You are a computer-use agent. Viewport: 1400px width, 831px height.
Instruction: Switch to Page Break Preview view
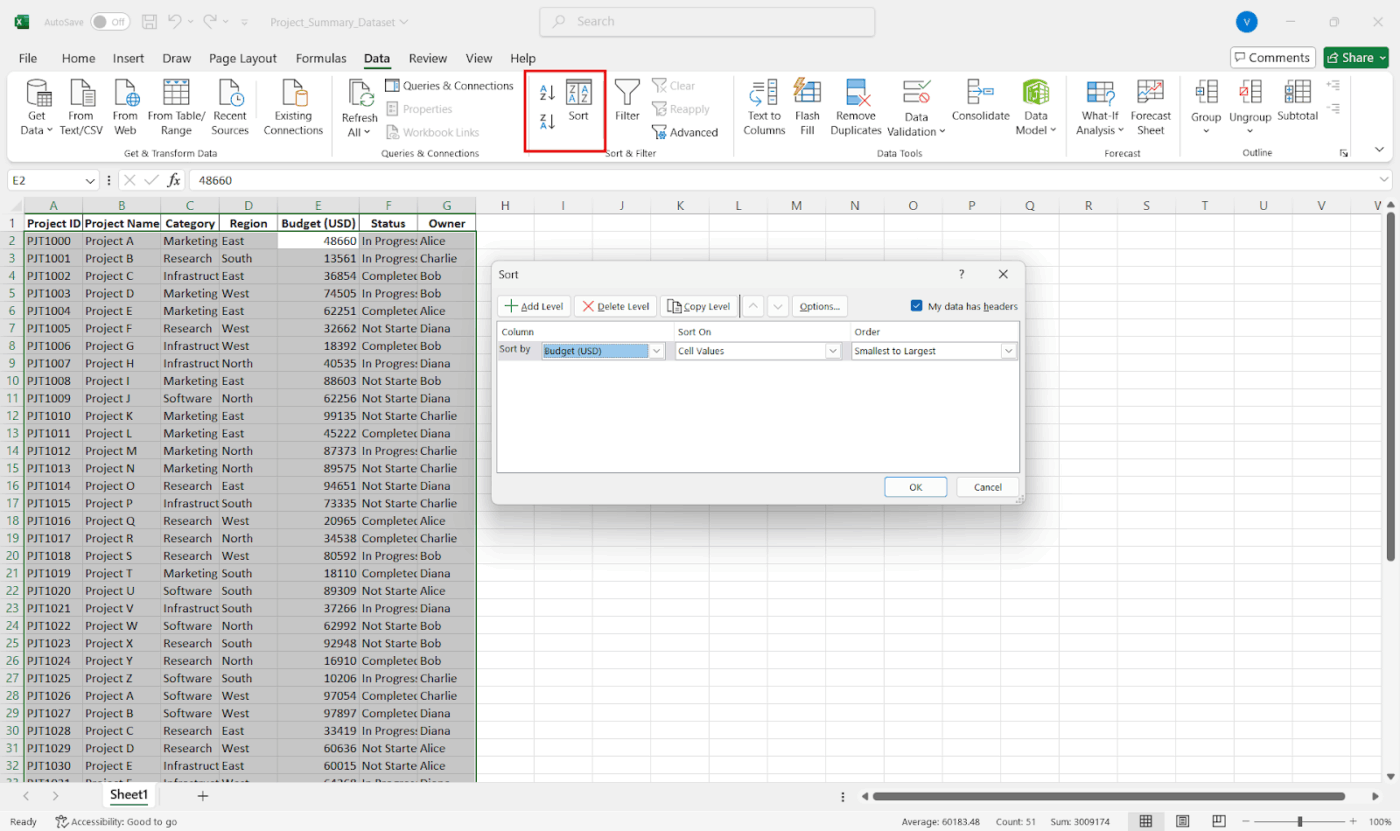click(x=1217, y=821)
